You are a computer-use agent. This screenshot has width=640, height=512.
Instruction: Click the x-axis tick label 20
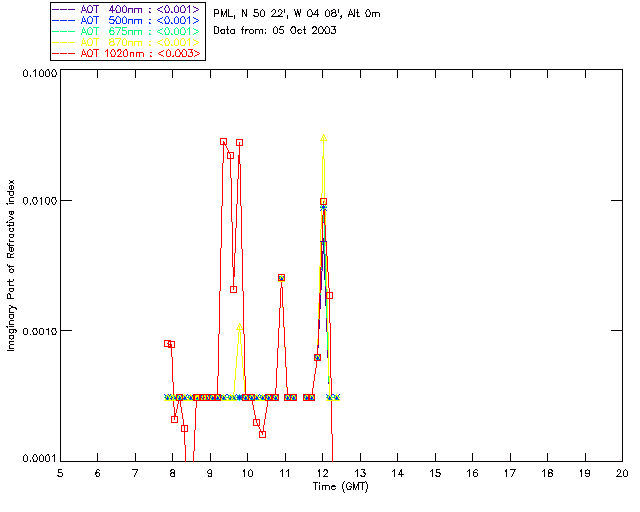pyautogui.click(x=622, y=473)
